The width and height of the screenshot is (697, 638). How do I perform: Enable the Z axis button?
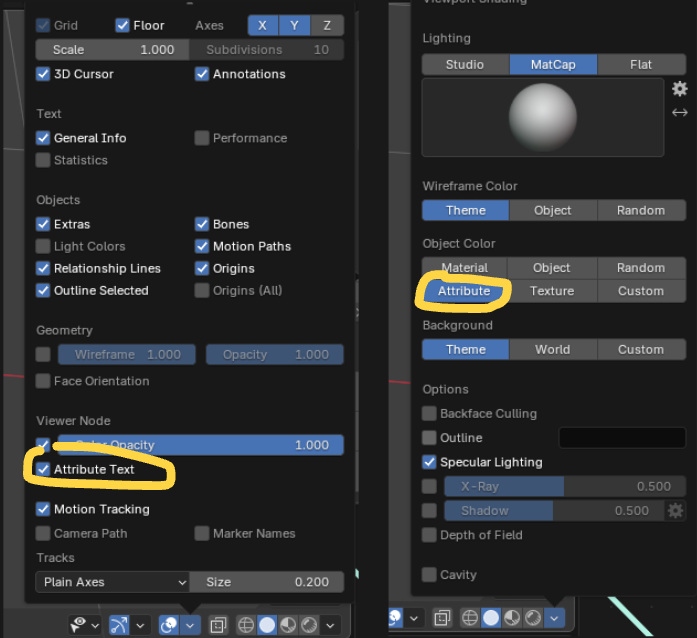coord(327,25)
